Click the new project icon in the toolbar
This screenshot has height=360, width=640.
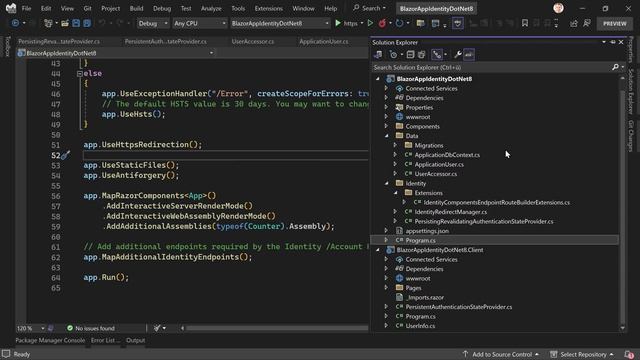coord(48,23)
